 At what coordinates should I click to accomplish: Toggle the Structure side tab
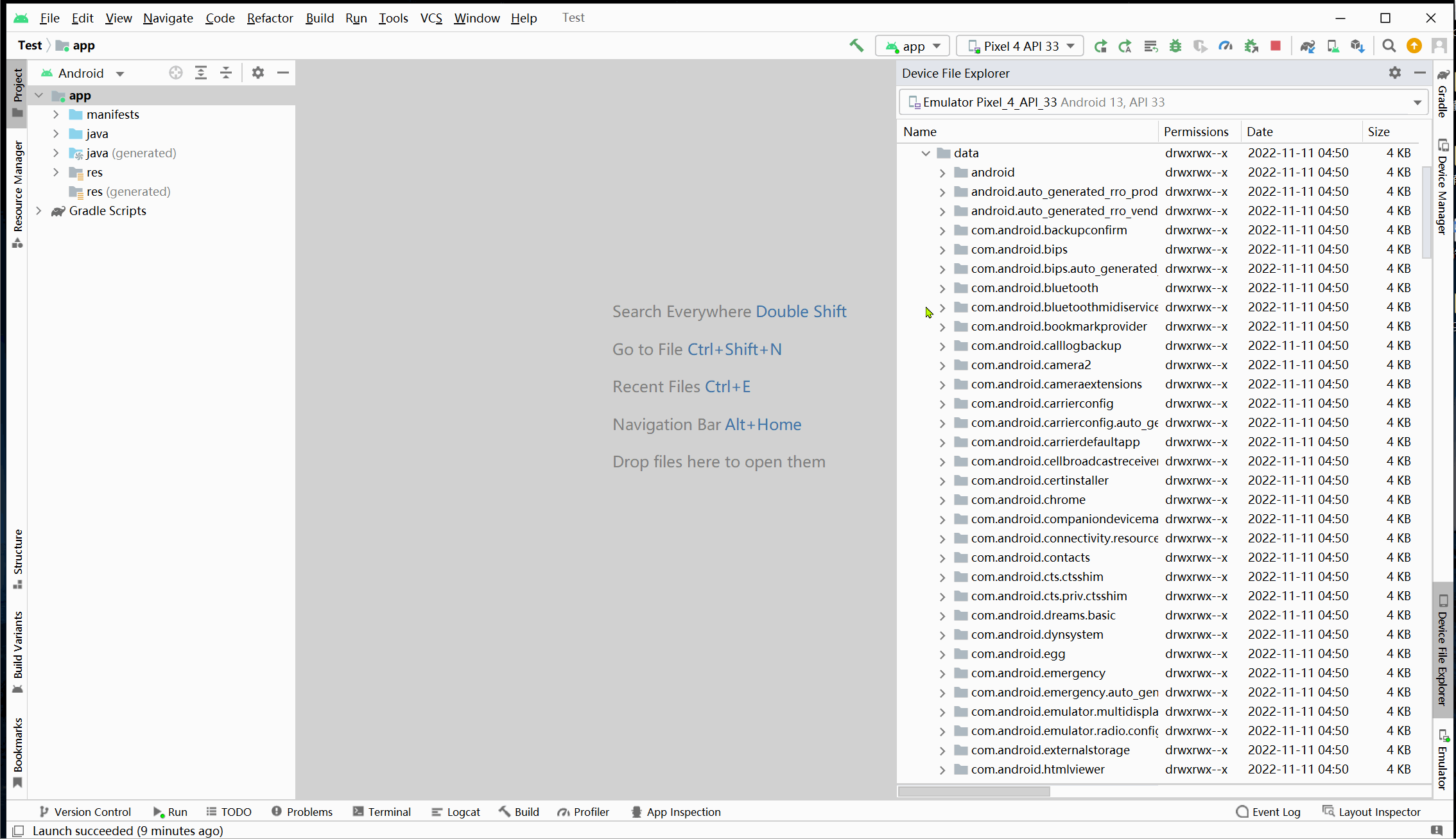tap(18, 558)
